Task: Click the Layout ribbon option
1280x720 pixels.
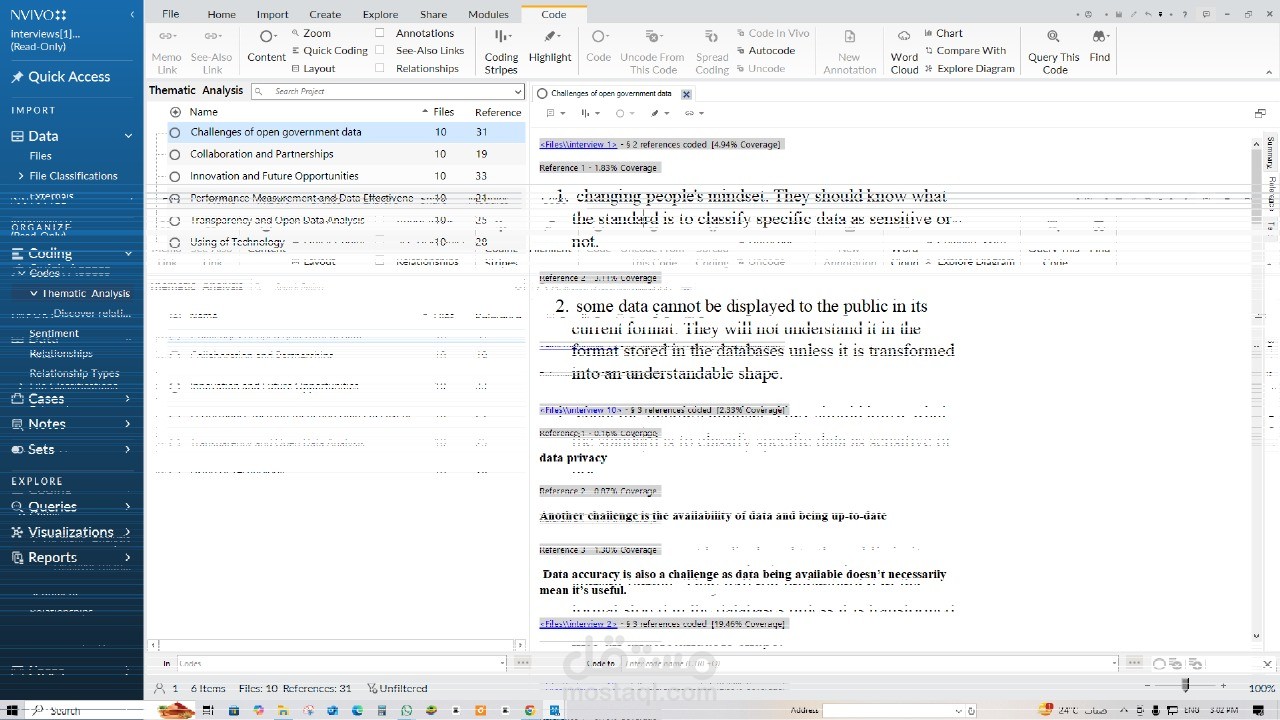Action: pos(313,68)
